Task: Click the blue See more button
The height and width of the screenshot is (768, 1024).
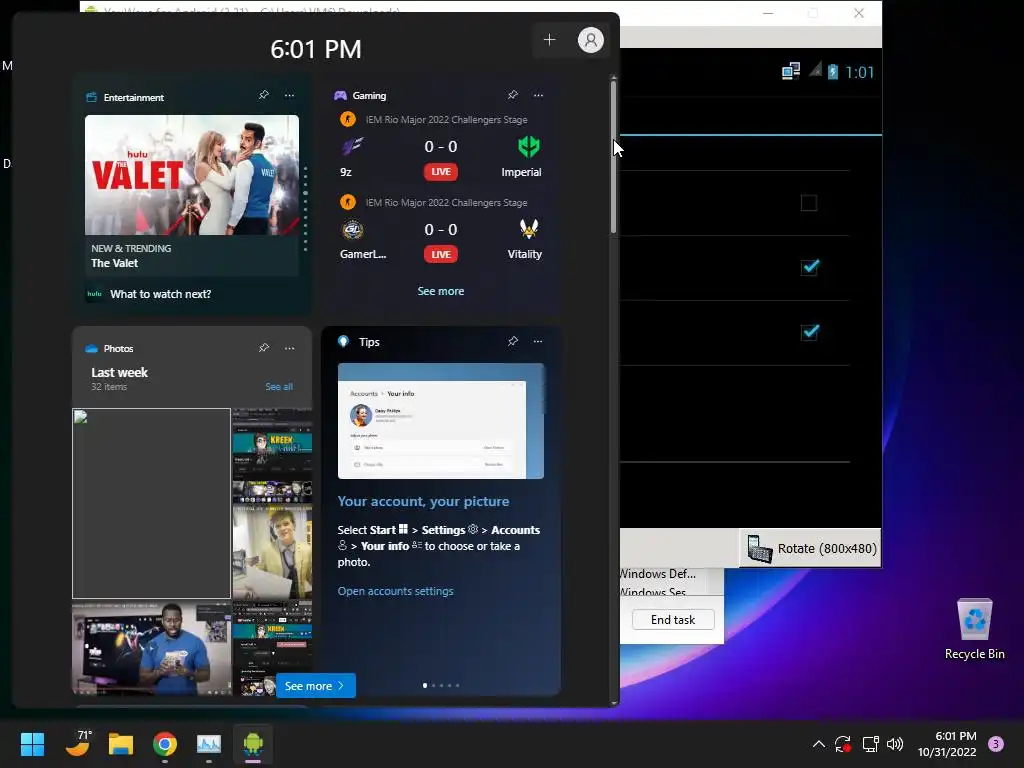Action: (315, 686)
